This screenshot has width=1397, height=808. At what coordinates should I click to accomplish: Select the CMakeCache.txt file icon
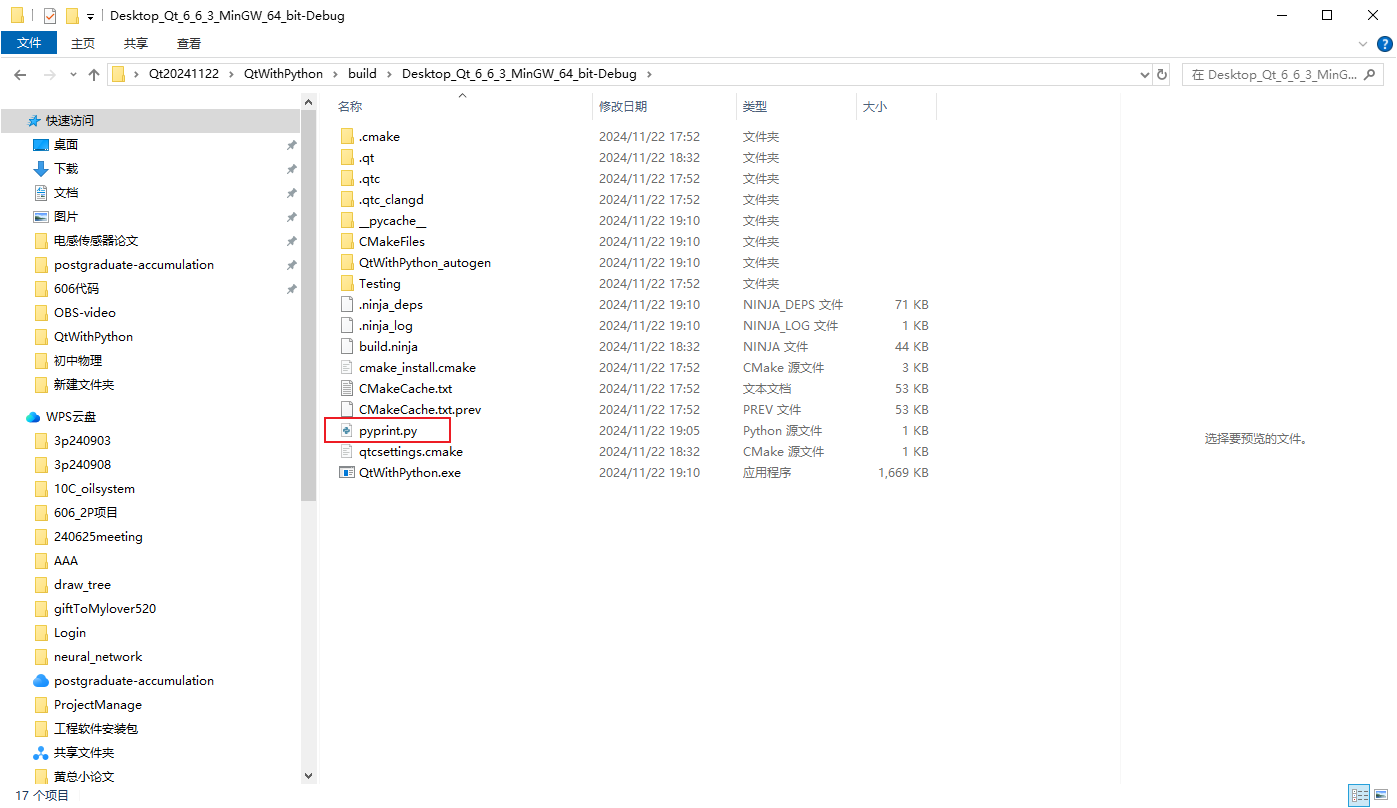[347, 388]
